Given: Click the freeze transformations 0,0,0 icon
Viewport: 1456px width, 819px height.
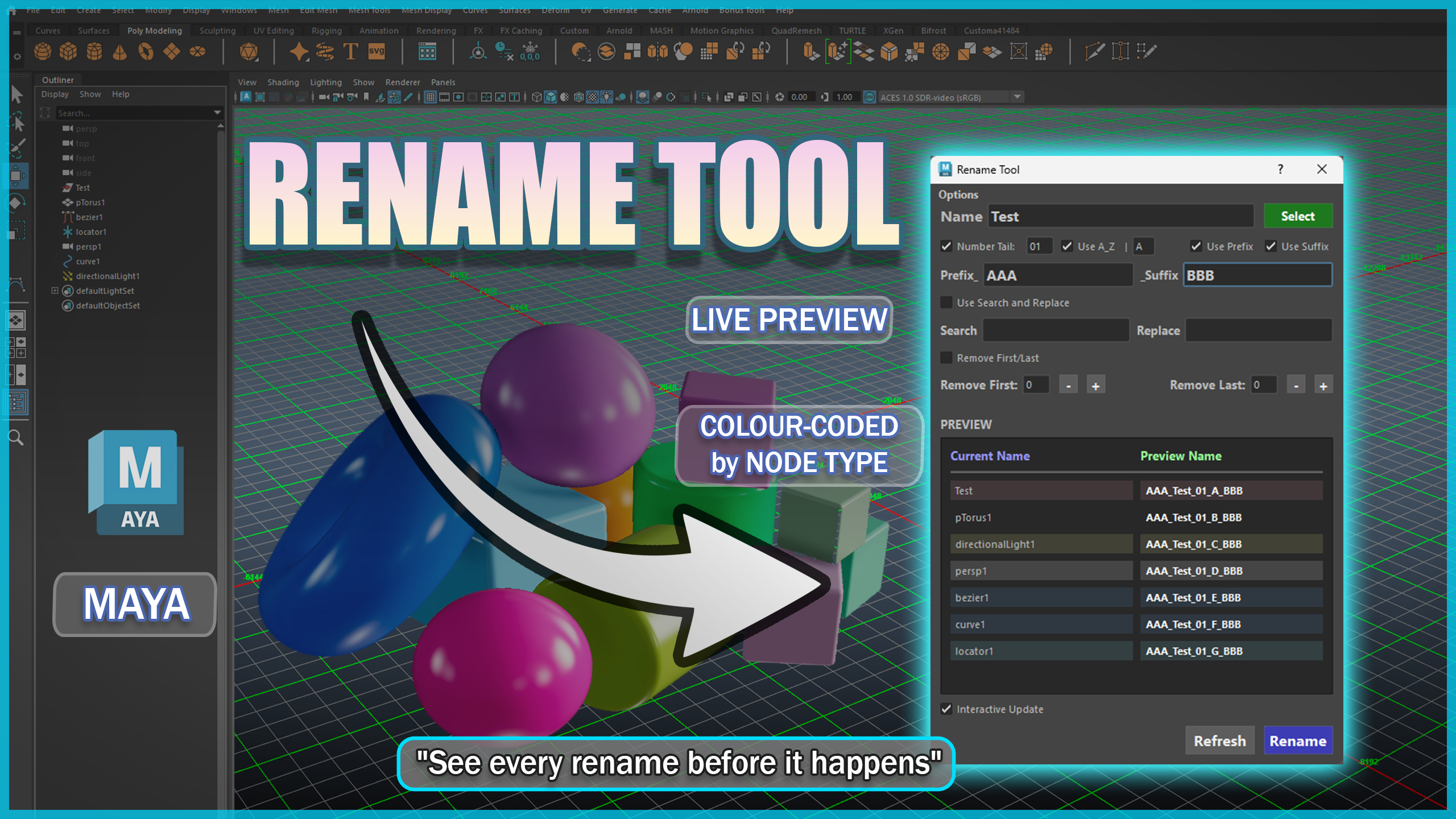Looking at the screenshot, I should pyautogui.click(x=530, y=52).
